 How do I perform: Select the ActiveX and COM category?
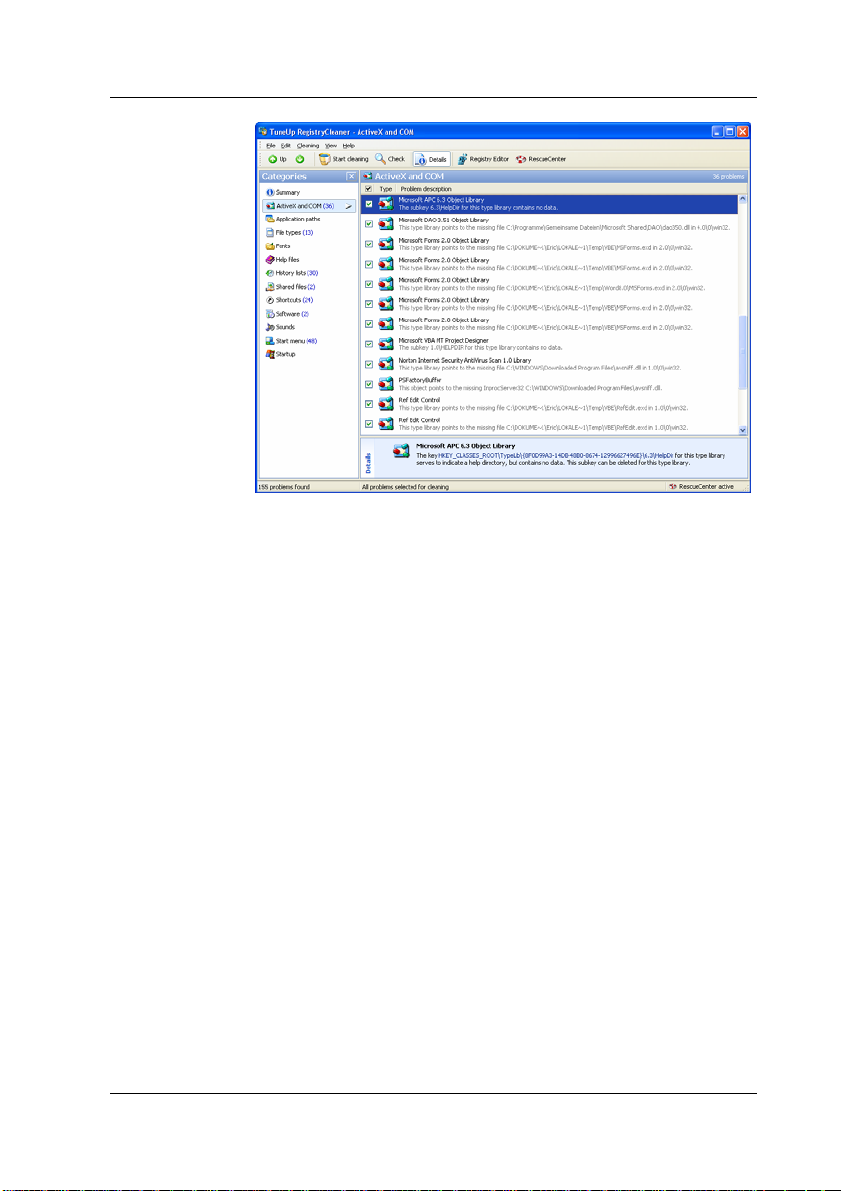309,206
